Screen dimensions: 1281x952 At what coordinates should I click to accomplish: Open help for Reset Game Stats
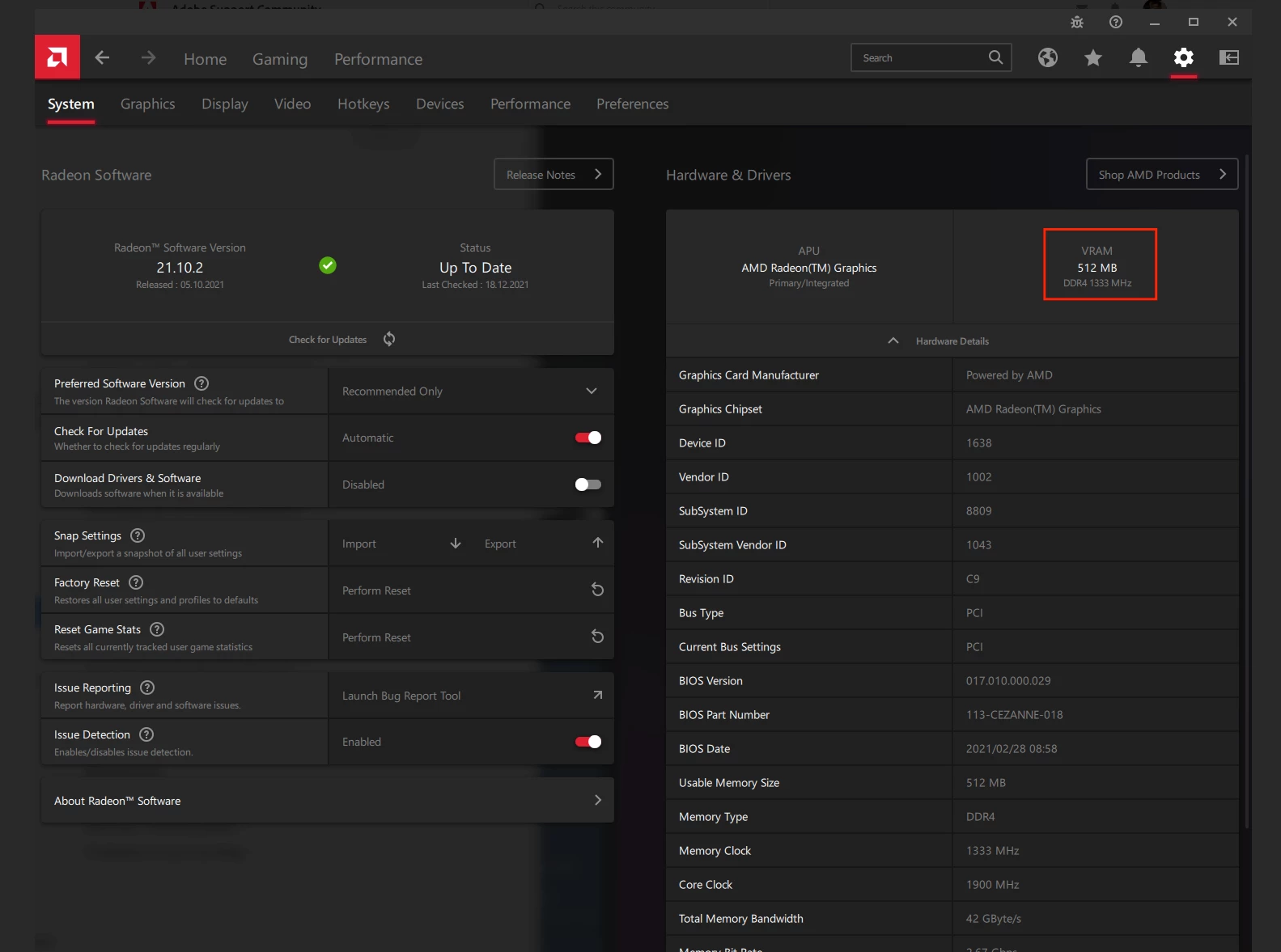(158, 629)
